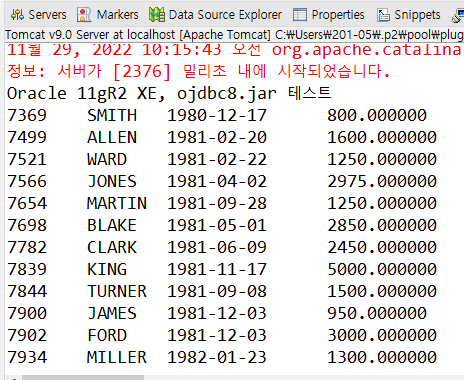Screen dimensions: 464x380
Task: Click the name MILLER
Action: point(117,357)
